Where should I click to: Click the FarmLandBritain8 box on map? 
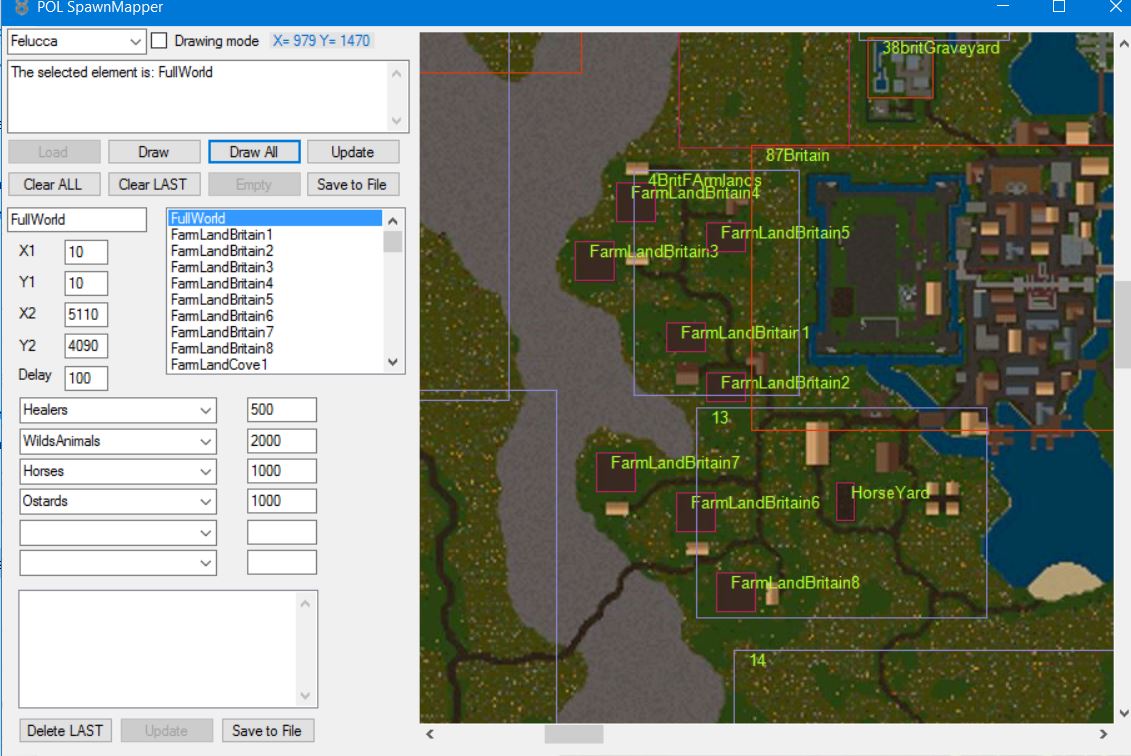point(736,592)
